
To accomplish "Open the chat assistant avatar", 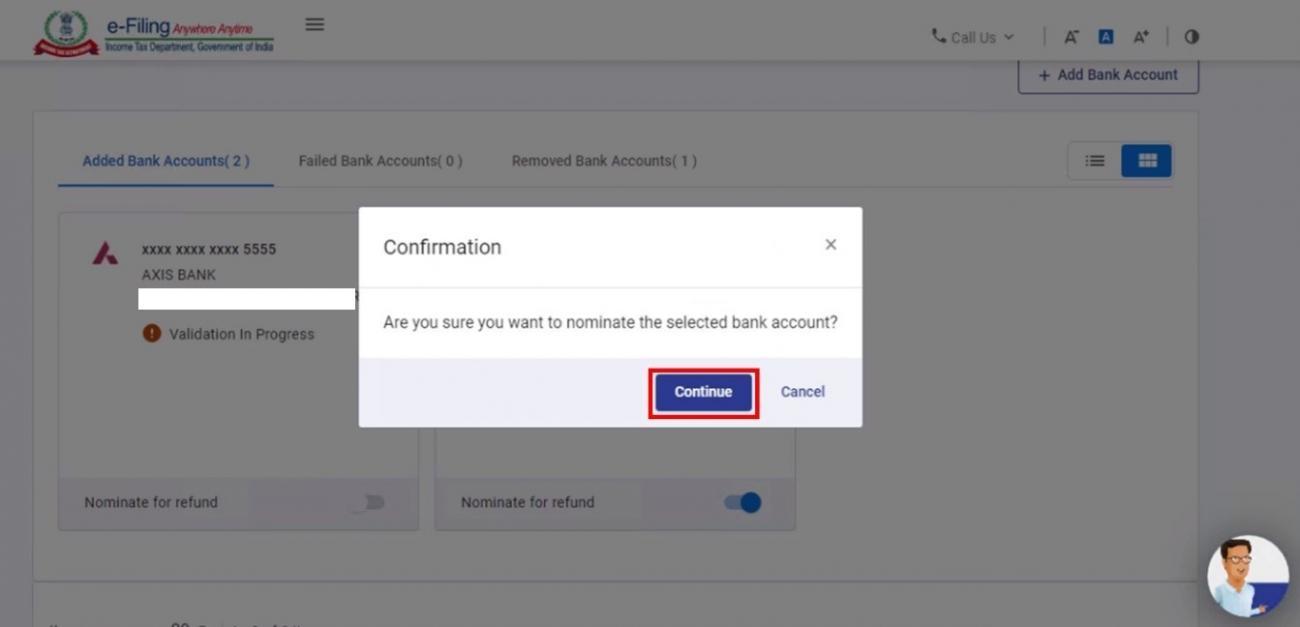I will click(x=1247, y=575).
